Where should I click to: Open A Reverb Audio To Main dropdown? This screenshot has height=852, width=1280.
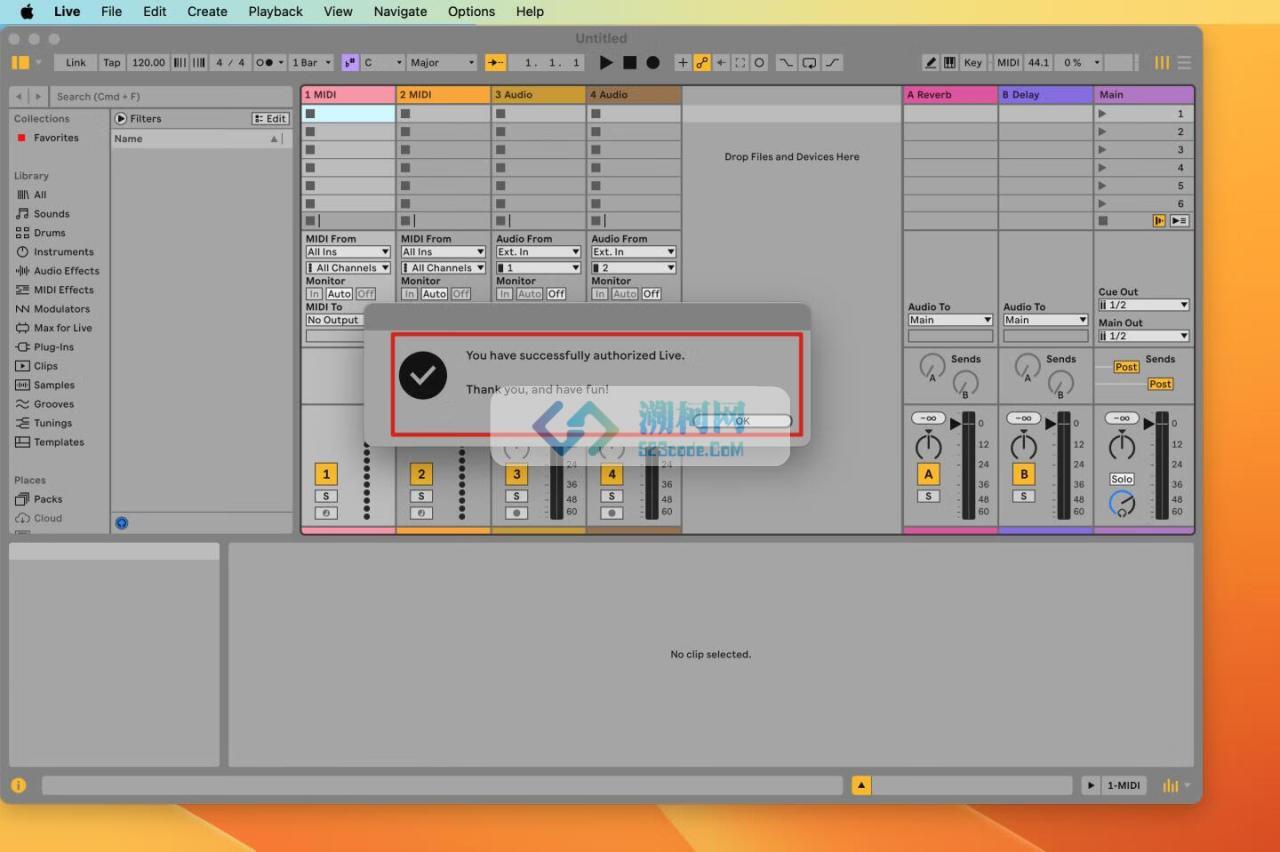950,320
